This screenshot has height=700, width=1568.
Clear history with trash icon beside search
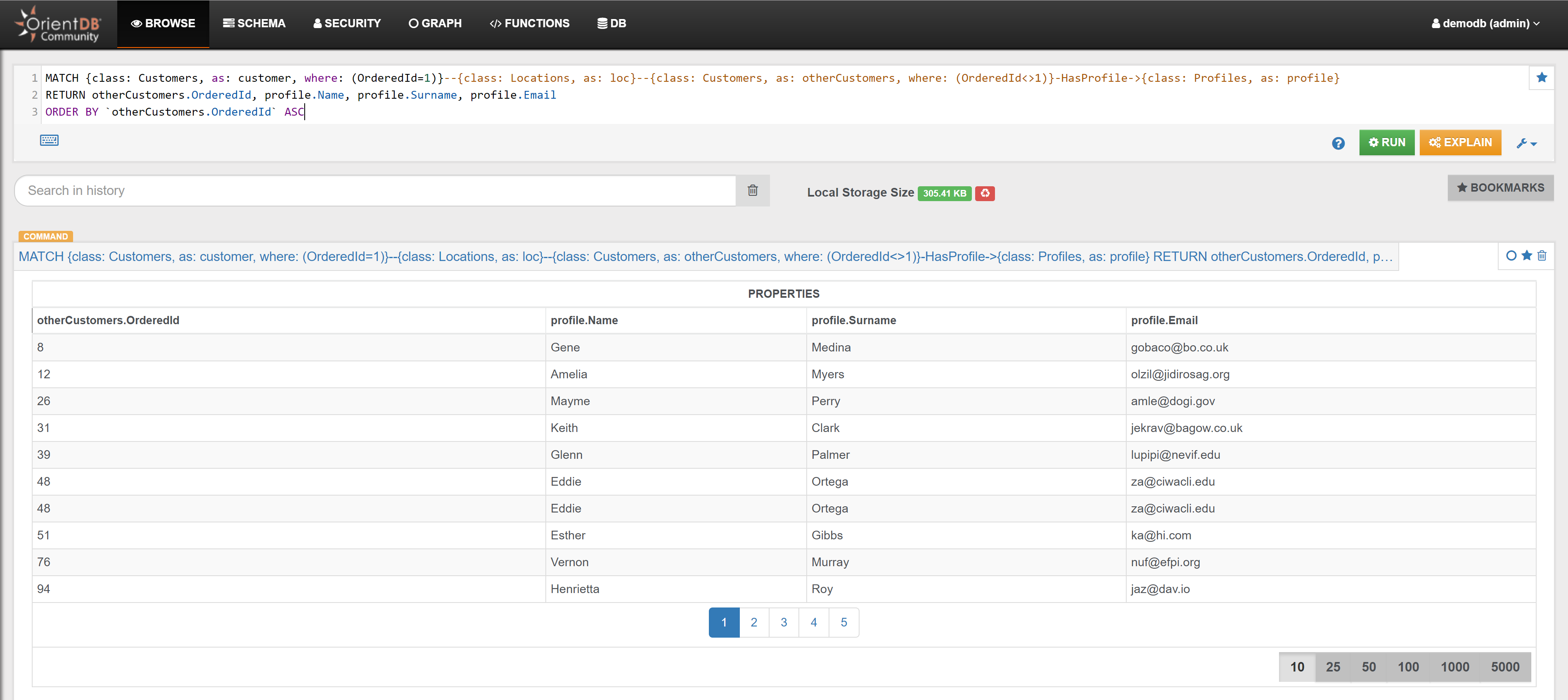click(x=752, y=190)
